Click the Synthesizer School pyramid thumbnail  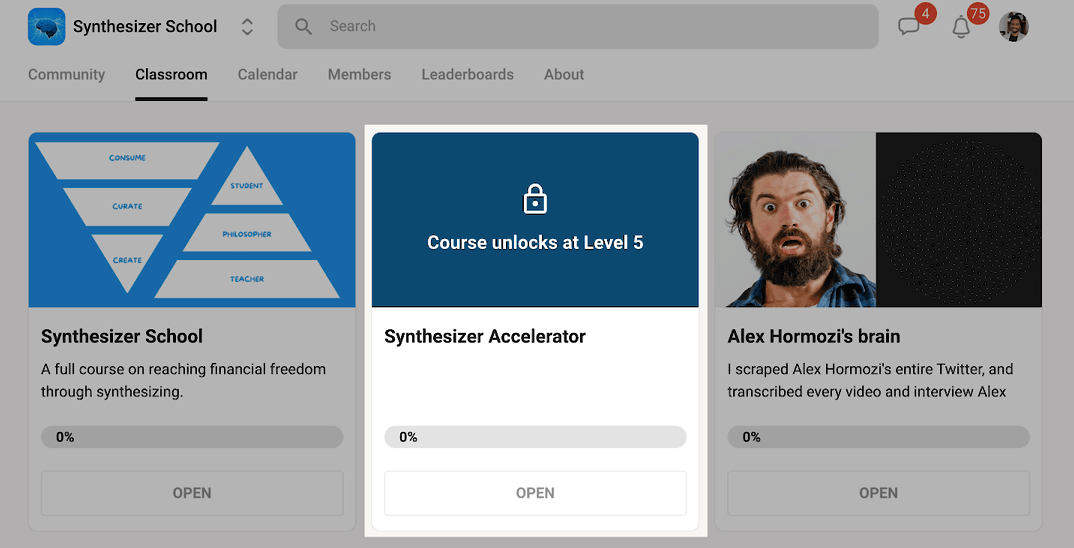(x=192, y=219)
